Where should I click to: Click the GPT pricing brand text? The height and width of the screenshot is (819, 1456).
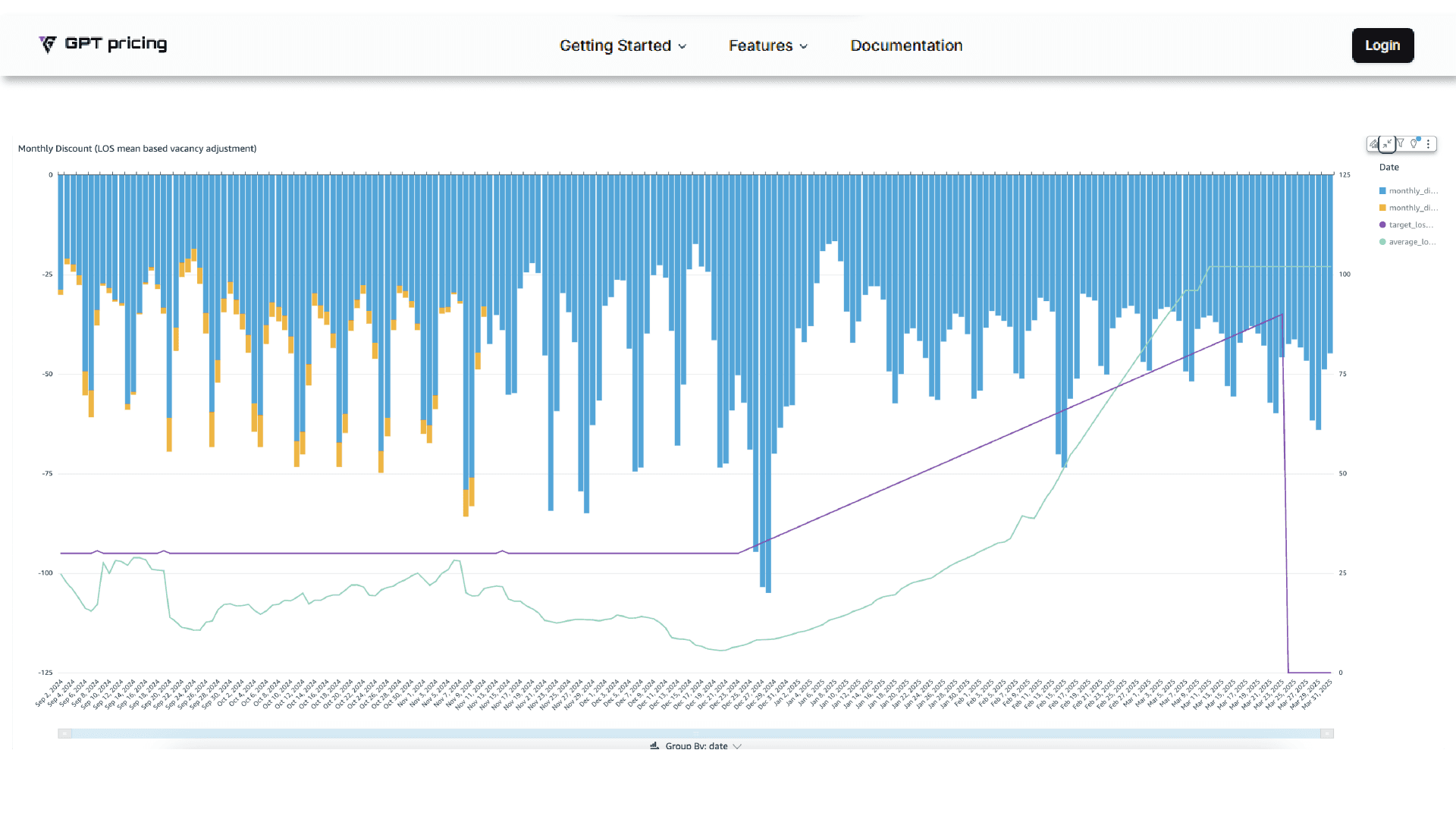[x=116, y=44]
